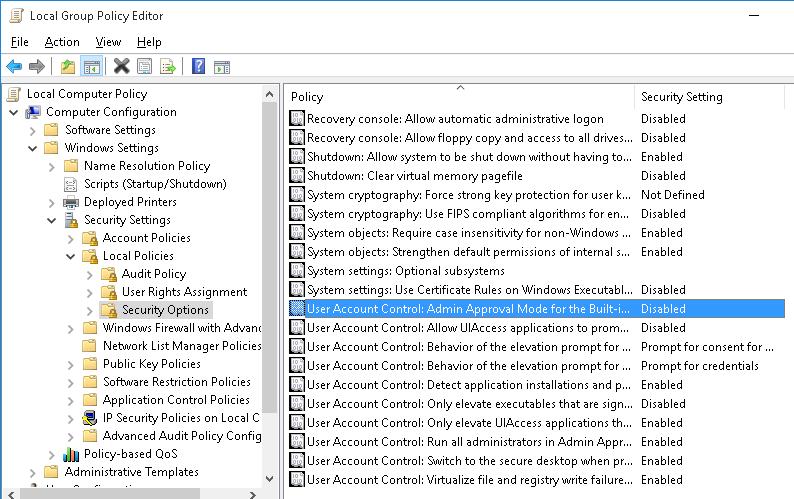Image resolution: width=794 pixels, height=499 pixels.
Task: Click the Delete (X) toolbar icon
Action: pyautogui.click(x=121, y=67)
